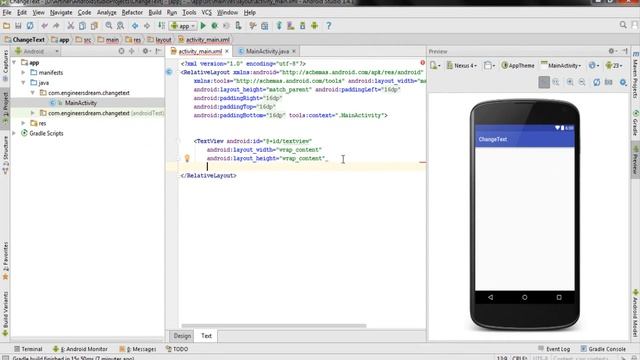Screen dimensions: 640x360
Task: Copy selection using toolbar icon
Action: tap(82, 26)
